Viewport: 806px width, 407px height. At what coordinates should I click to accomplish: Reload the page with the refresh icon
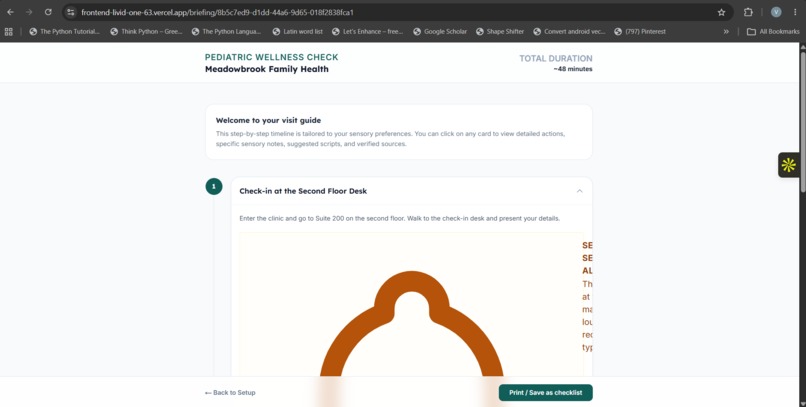(48, 12)
